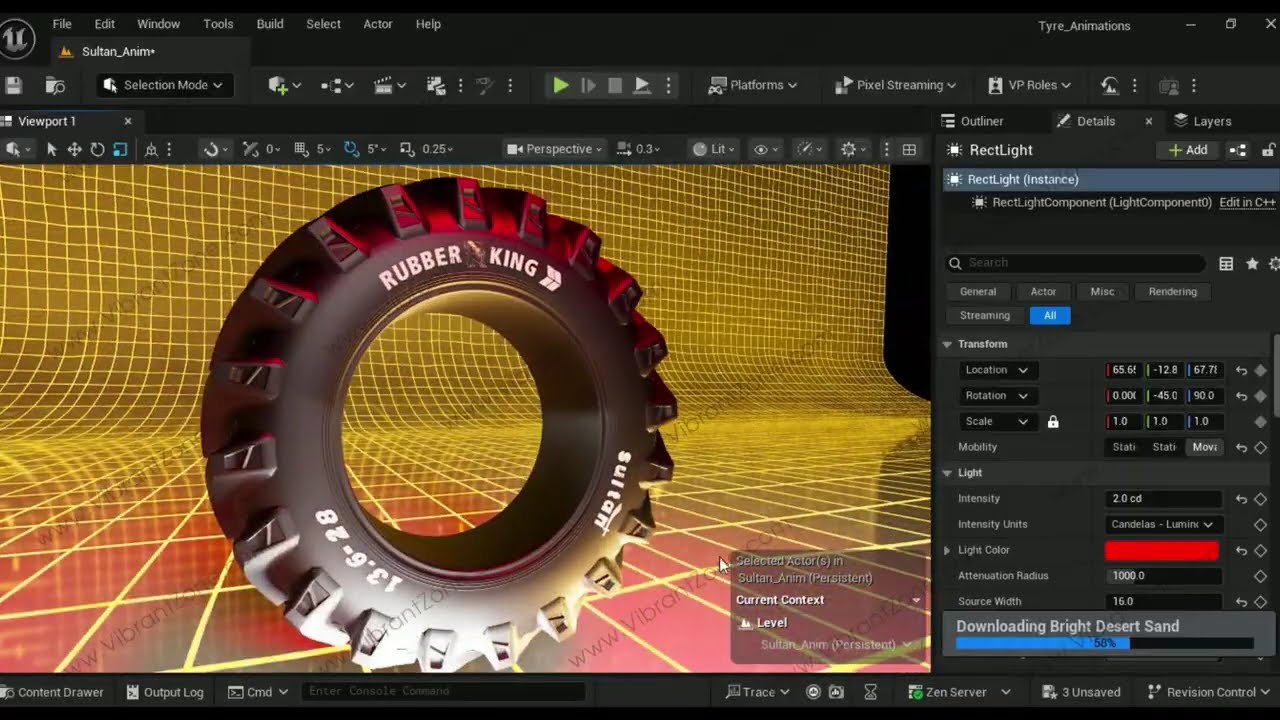Click the viewport layout grid icon

[909, 149]
